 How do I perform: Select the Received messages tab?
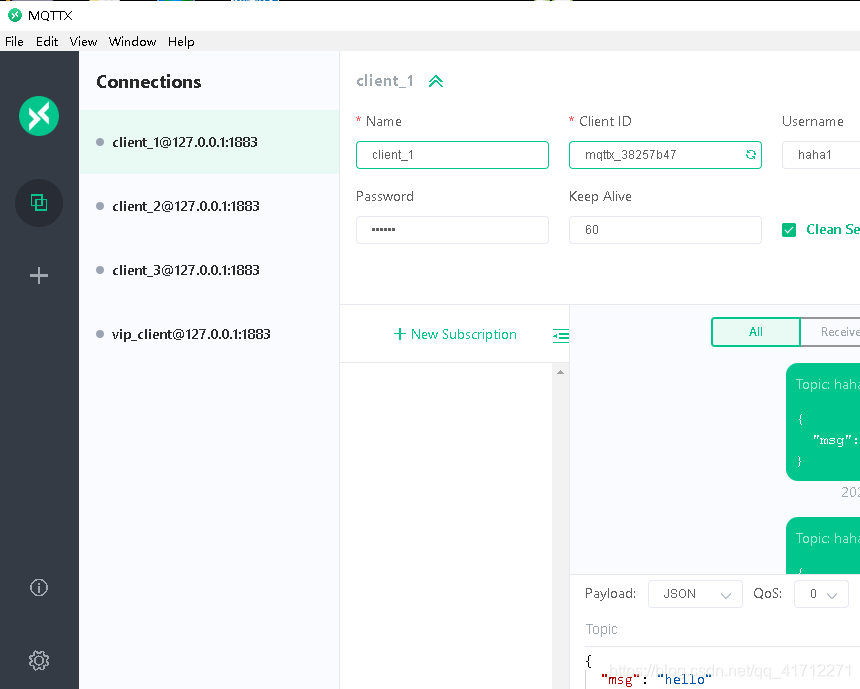tap(830, 332)
